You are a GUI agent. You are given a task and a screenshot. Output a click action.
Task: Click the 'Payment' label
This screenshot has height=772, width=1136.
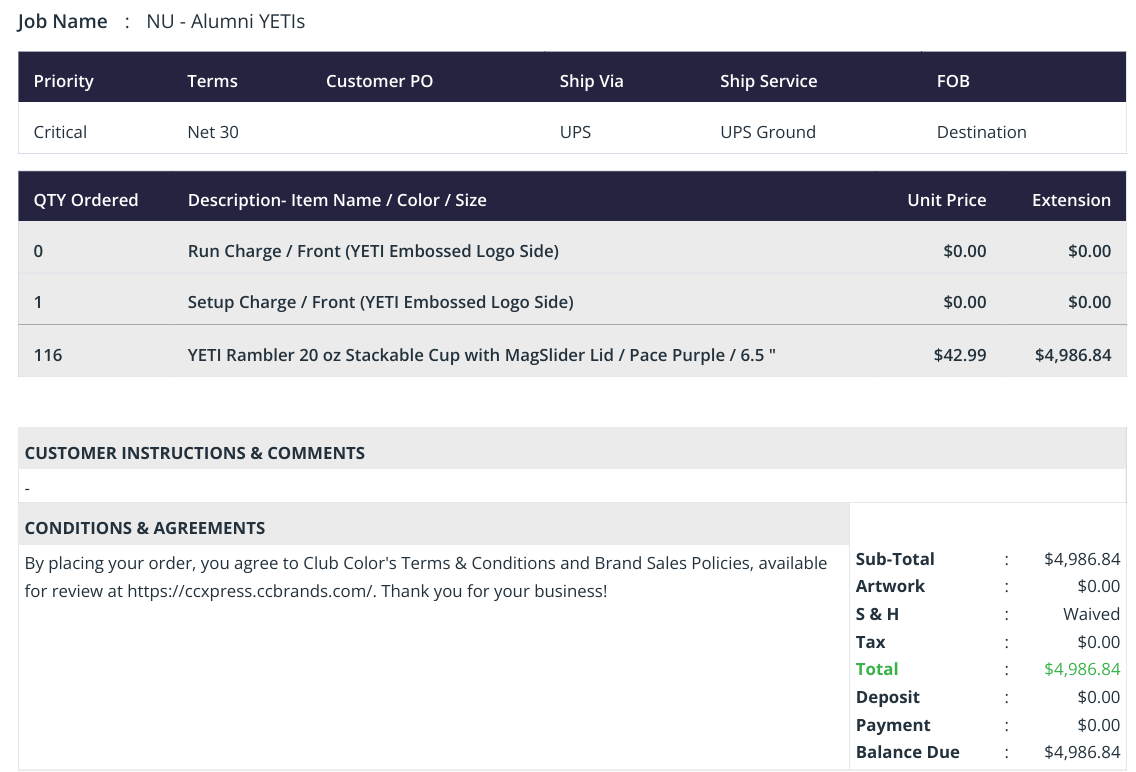(x=893, y=725)
